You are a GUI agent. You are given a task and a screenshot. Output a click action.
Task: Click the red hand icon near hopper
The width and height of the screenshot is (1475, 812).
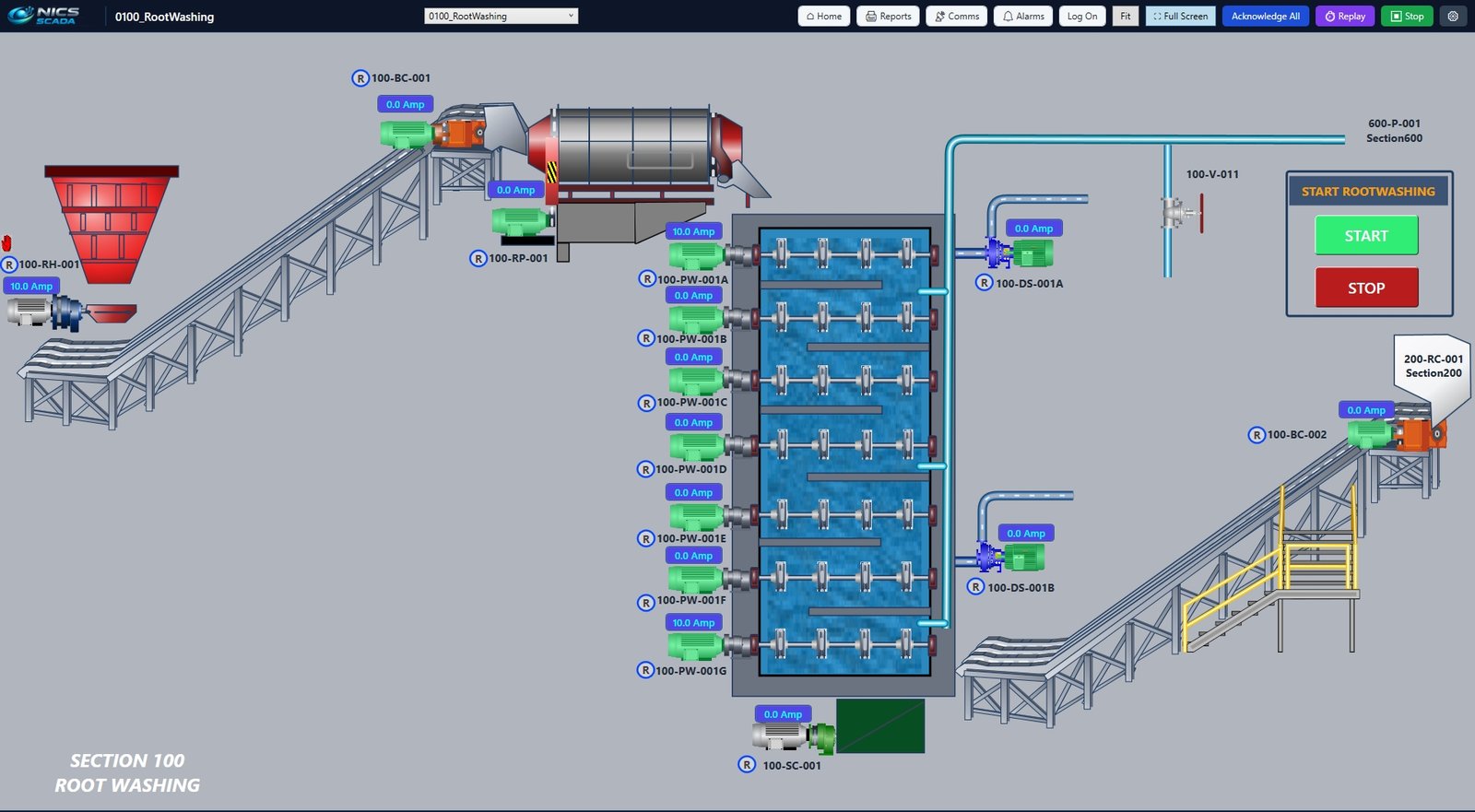(6, 242)
